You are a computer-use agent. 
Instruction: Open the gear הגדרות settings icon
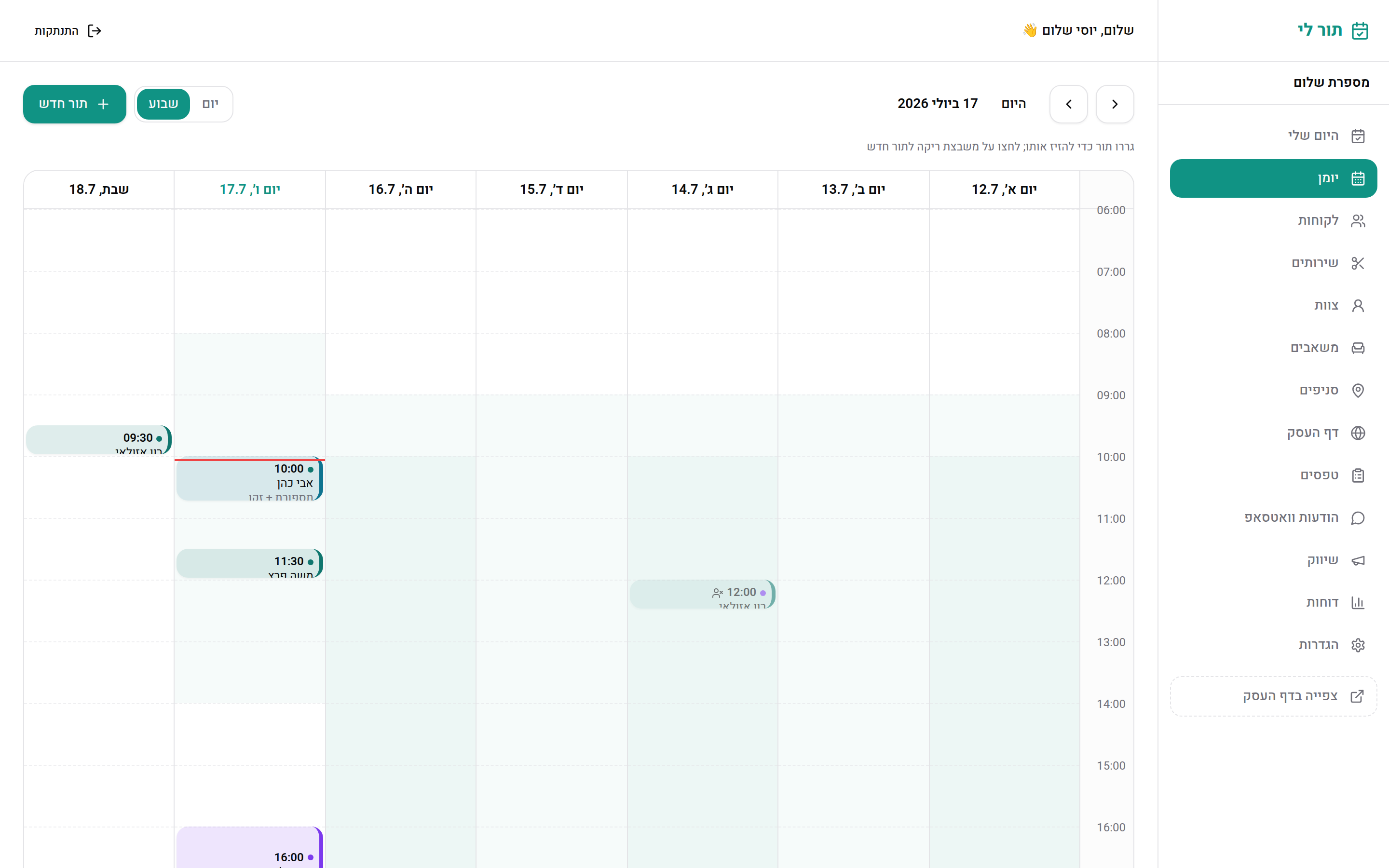click(x=1358, y=645)
